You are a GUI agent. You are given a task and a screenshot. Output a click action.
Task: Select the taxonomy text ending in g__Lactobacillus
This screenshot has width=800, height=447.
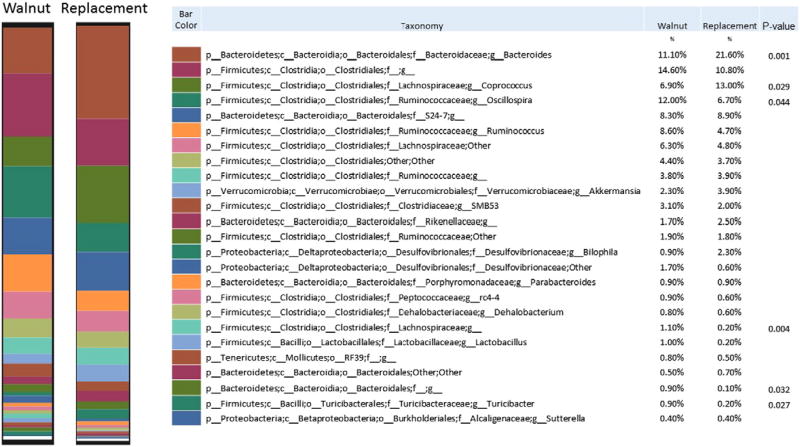coord(366,342)
